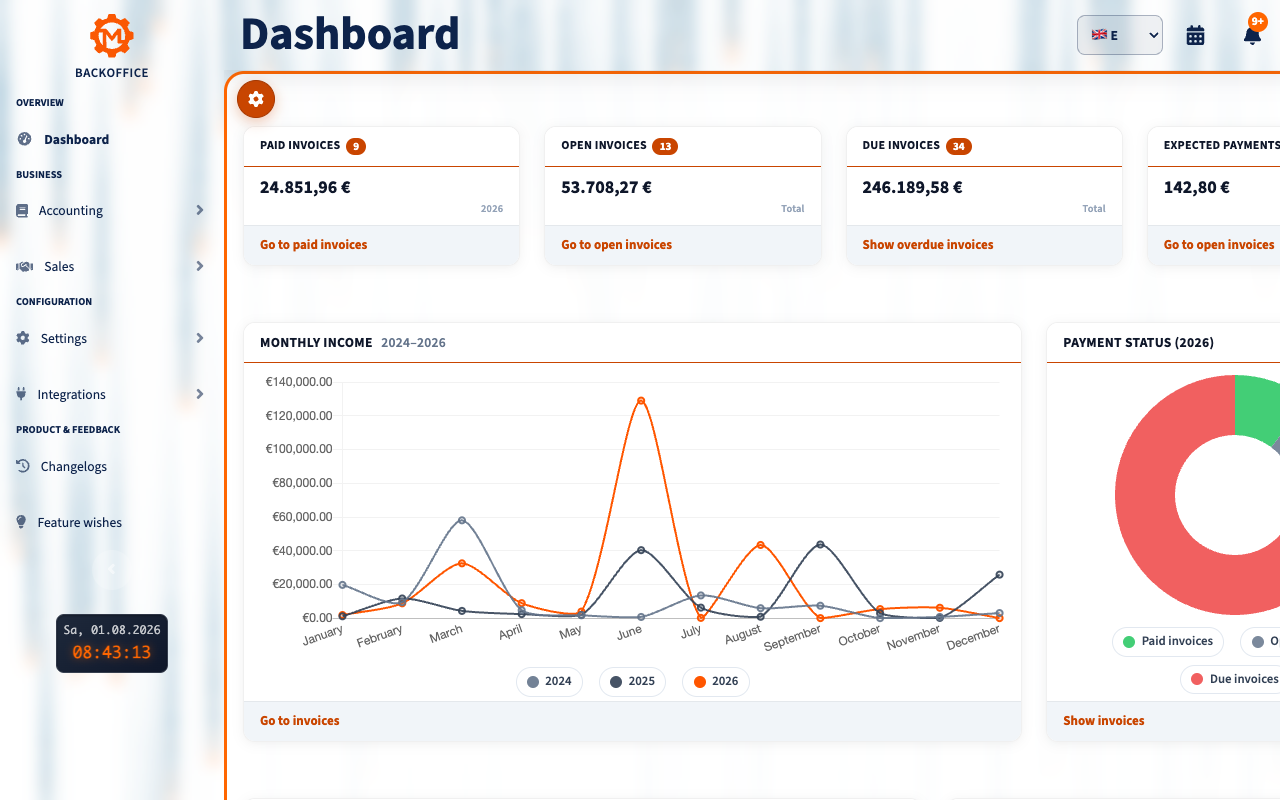Click the €140,000.00 axis label
This screenshot has height=800, width=1280.
pos(299,382)
